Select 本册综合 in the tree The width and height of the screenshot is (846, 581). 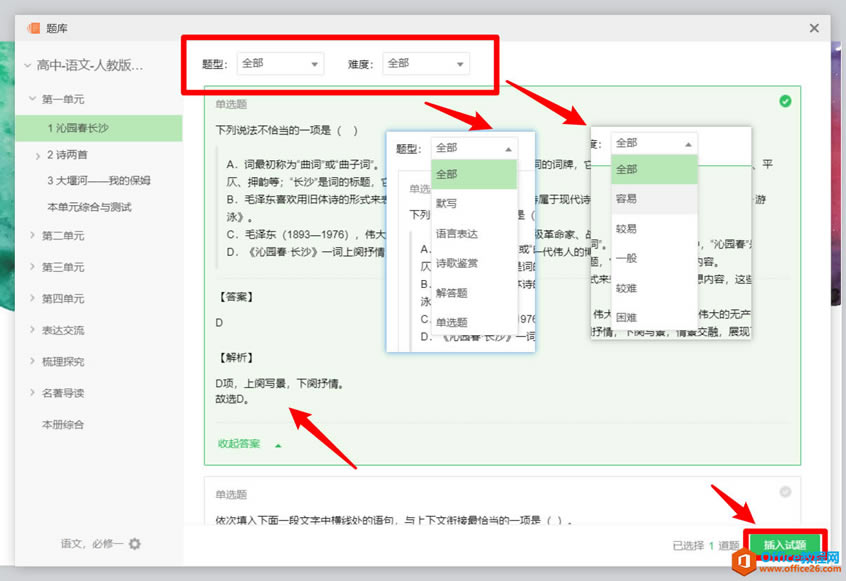pyautogui.click(x=63, y=425)
